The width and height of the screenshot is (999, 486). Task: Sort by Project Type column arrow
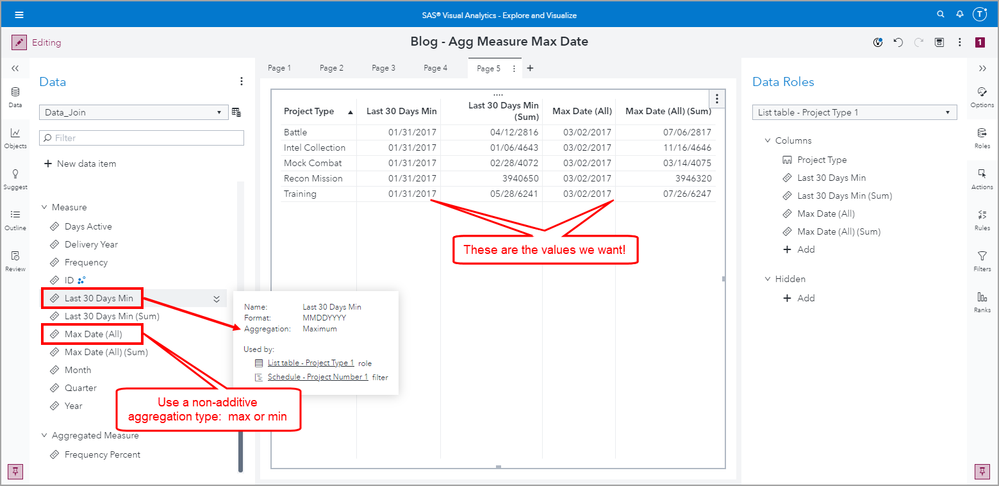click(x=350, y=112)
